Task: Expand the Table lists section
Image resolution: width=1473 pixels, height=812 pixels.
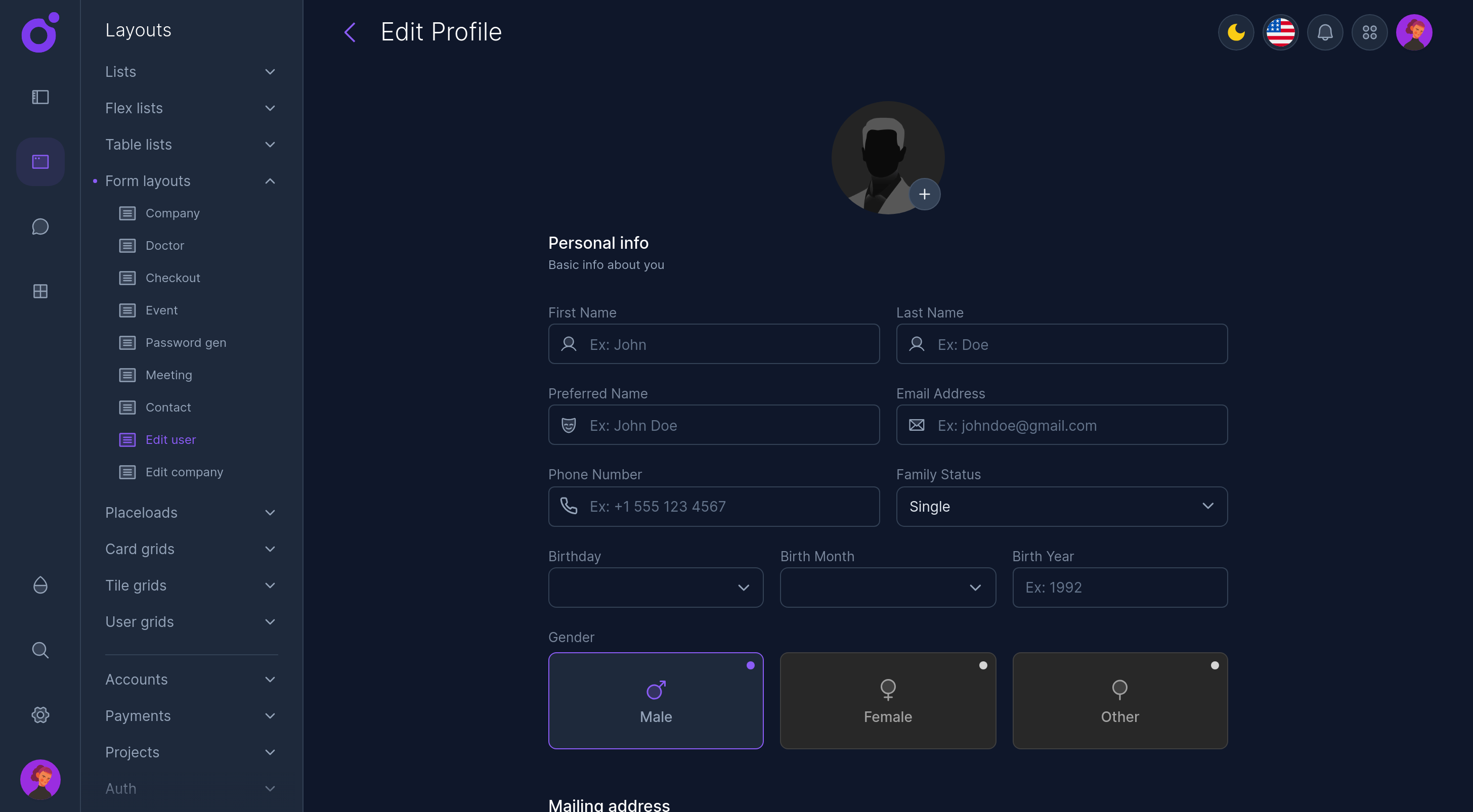Action: point(138,145)
